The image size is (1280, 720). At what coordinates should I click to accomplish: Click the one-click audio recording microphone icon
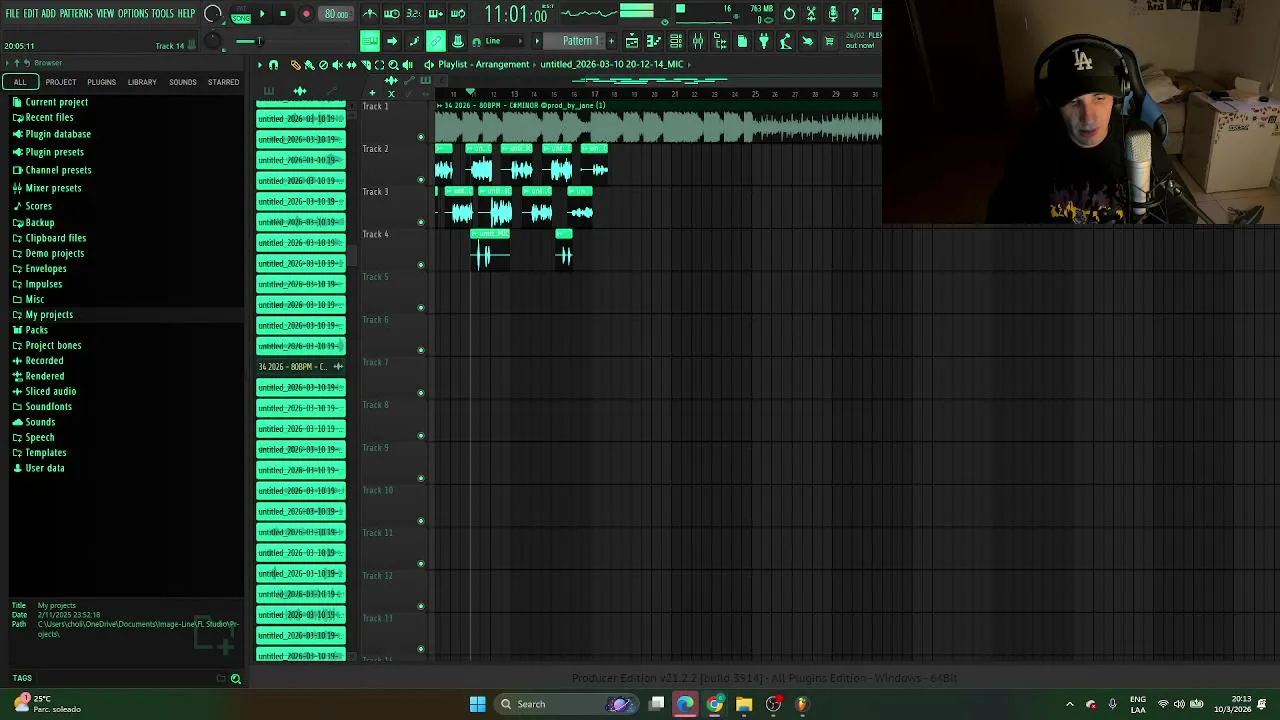pos(833,14)
